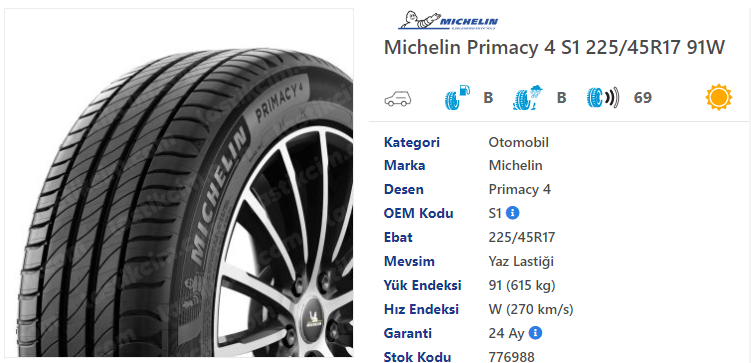Click the passenger car vehicle type icon

[x=398, y=98]
